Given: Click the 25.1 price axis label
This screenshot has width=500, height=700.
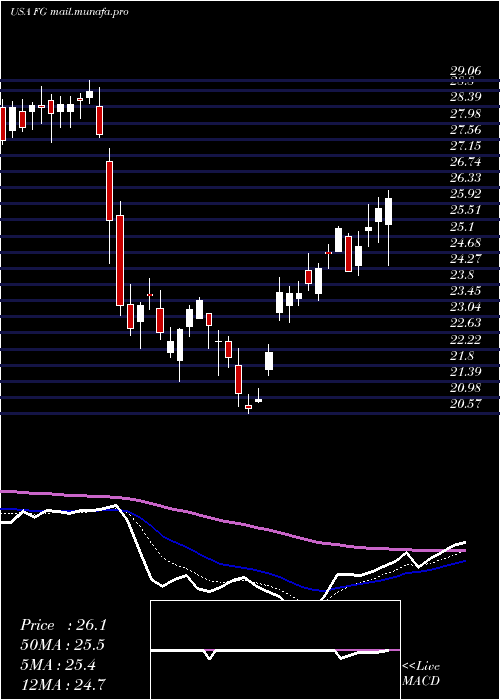Looking at the screenshot, I should [462, 227].
